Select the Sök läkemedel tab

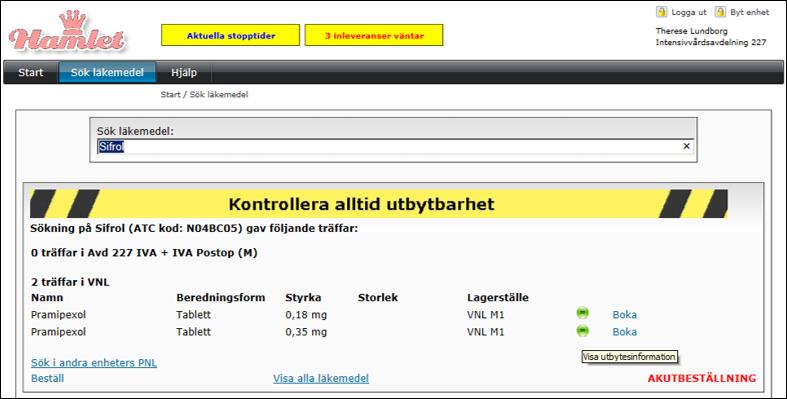[107, 72]
